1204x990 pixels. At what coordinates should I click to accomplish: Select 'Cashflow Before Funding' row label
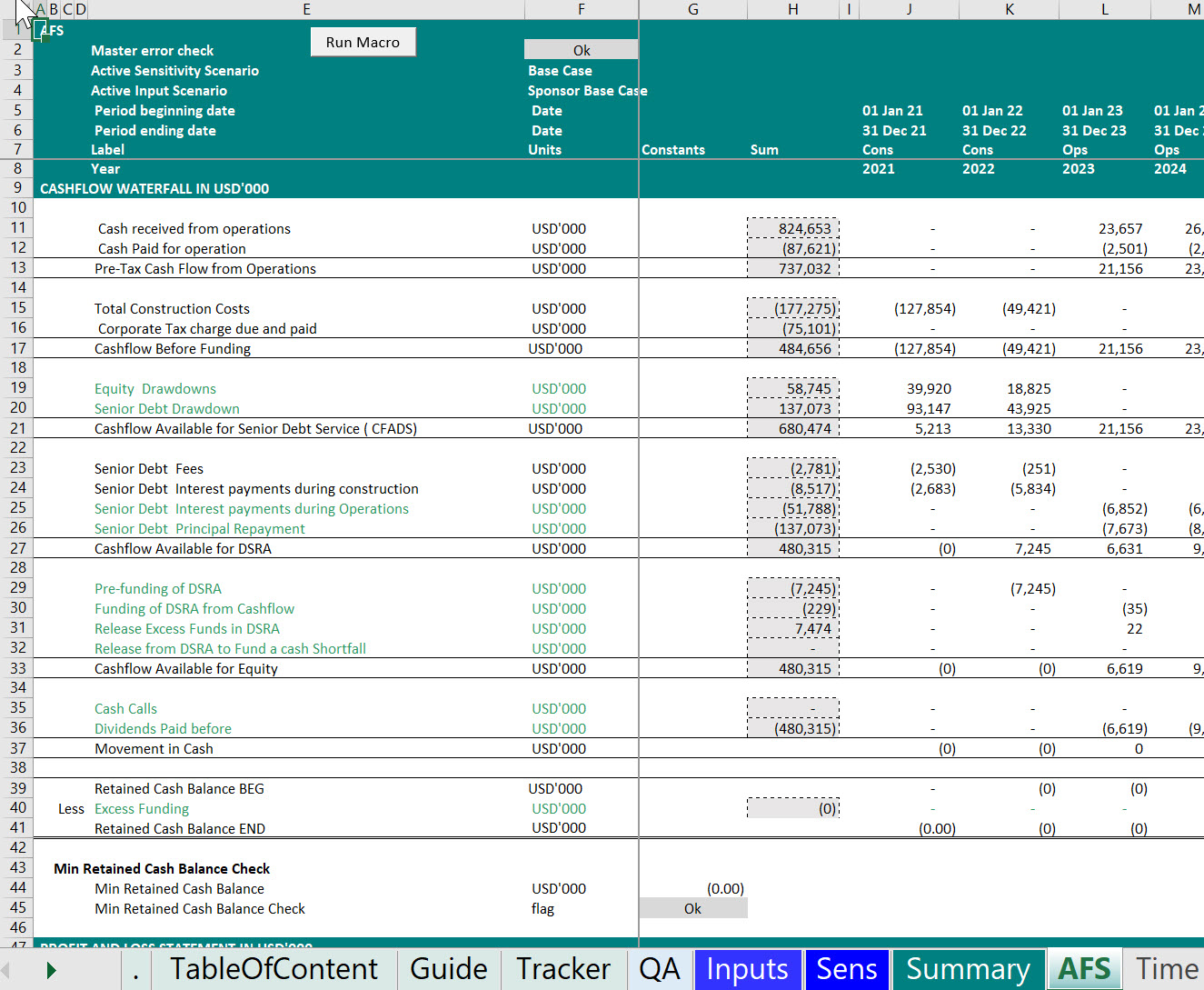173,348
